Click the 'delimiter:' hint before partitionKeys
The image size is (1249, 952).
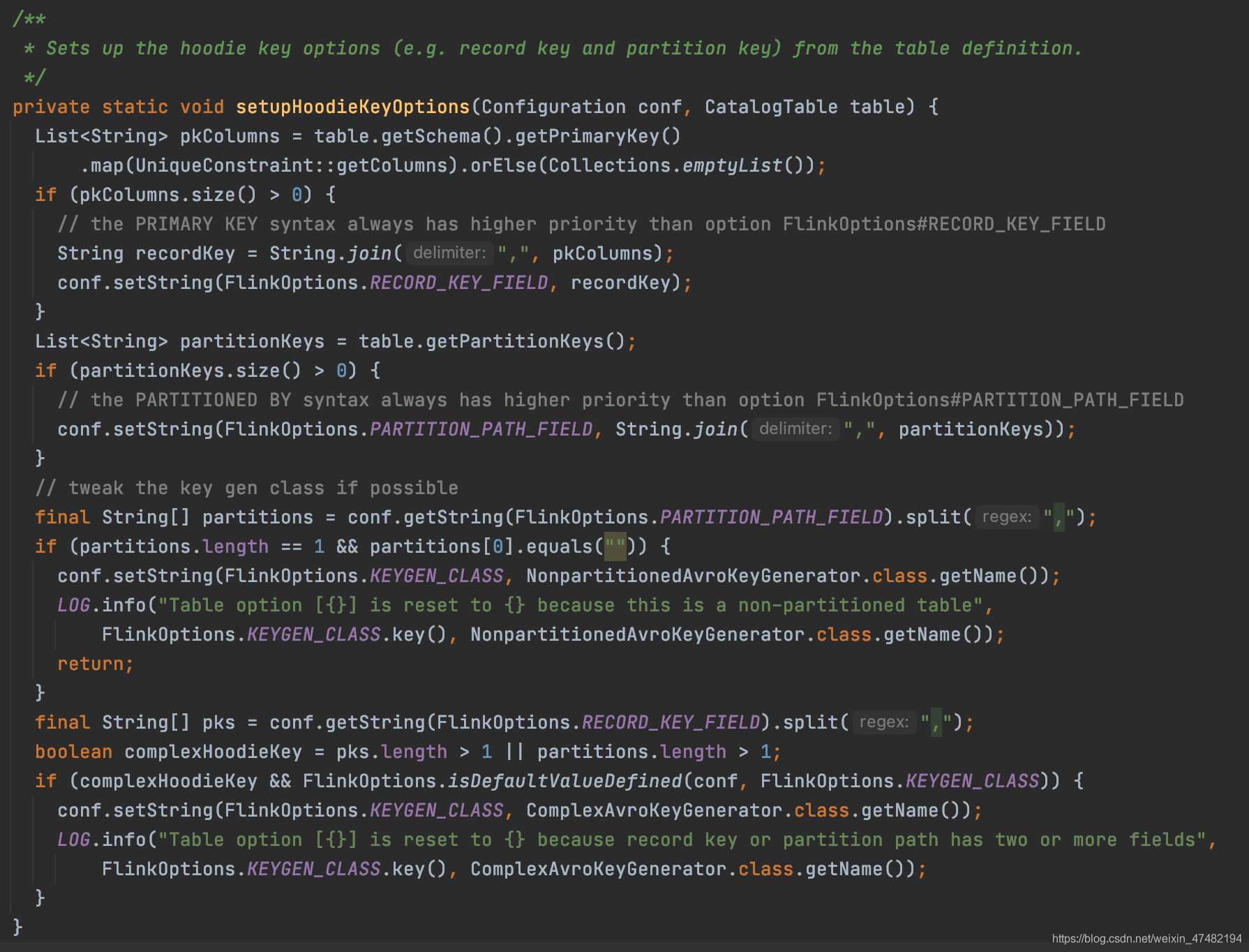pos(795,429)
